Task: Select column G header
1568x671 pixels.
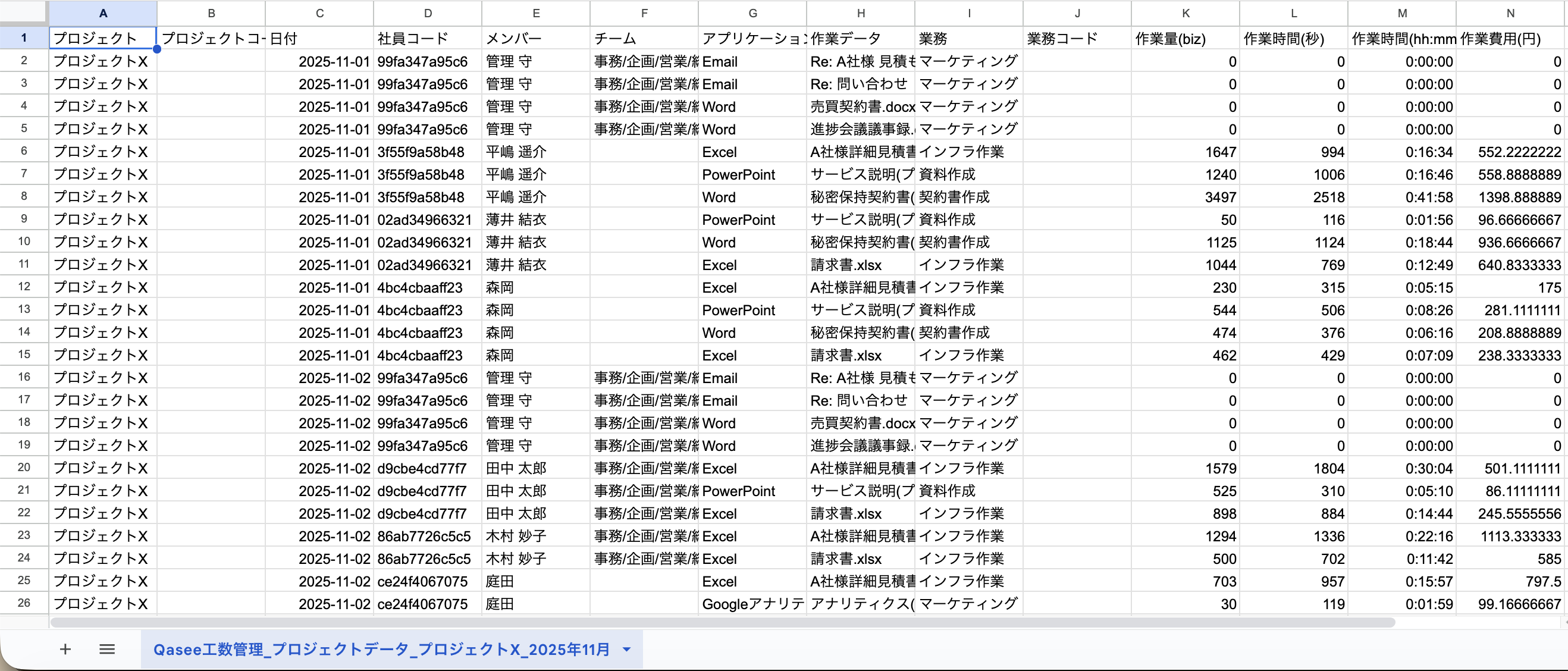Action: pyautogui.click(x=752, y=12)
